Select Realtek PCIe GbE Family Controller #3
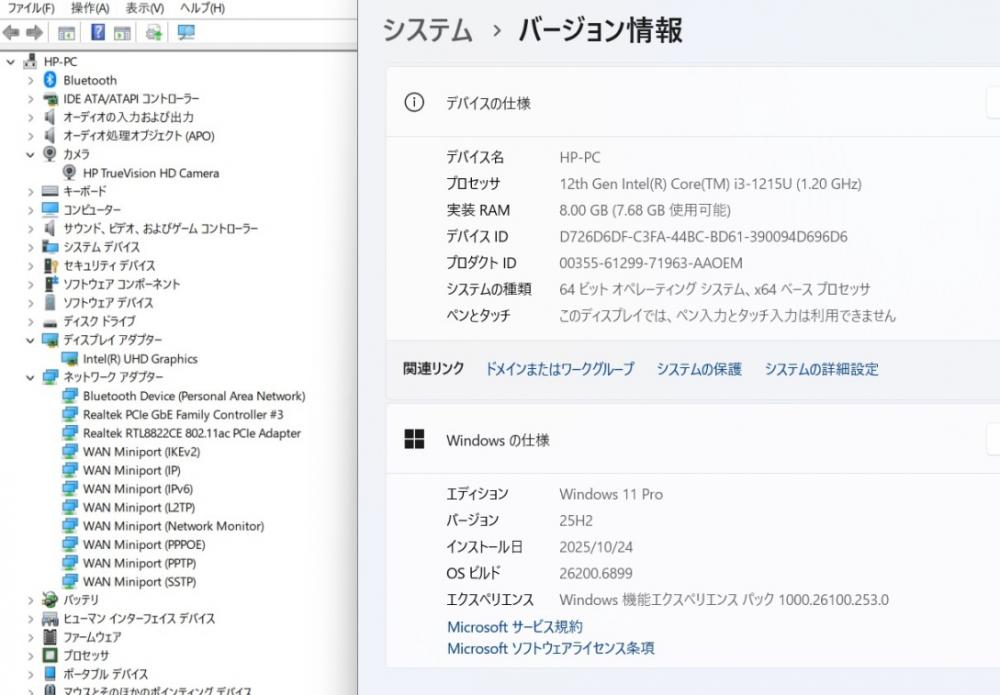 click(183, 414)
